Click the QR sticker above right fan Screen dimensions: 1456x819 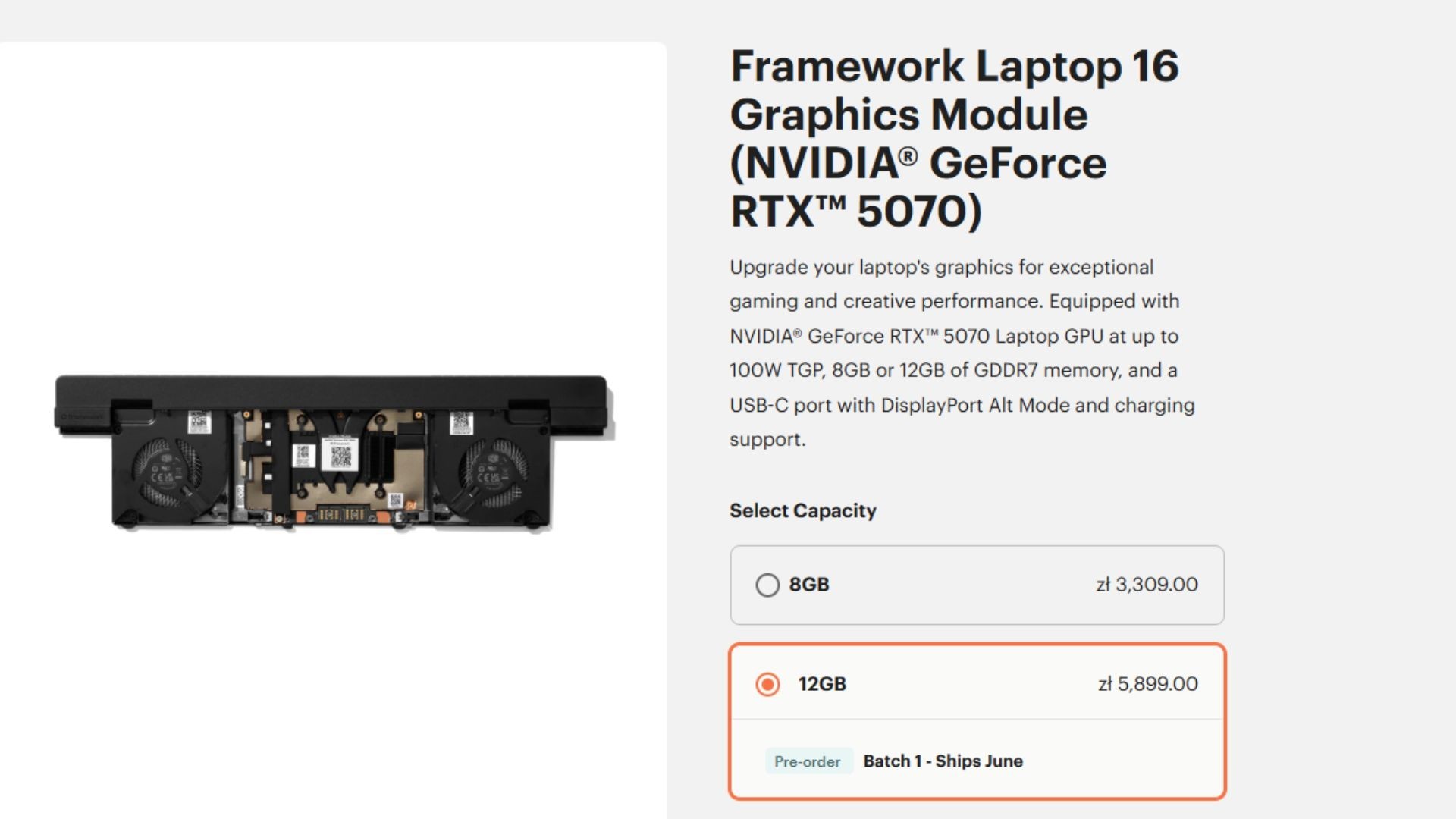pos(461,422)
